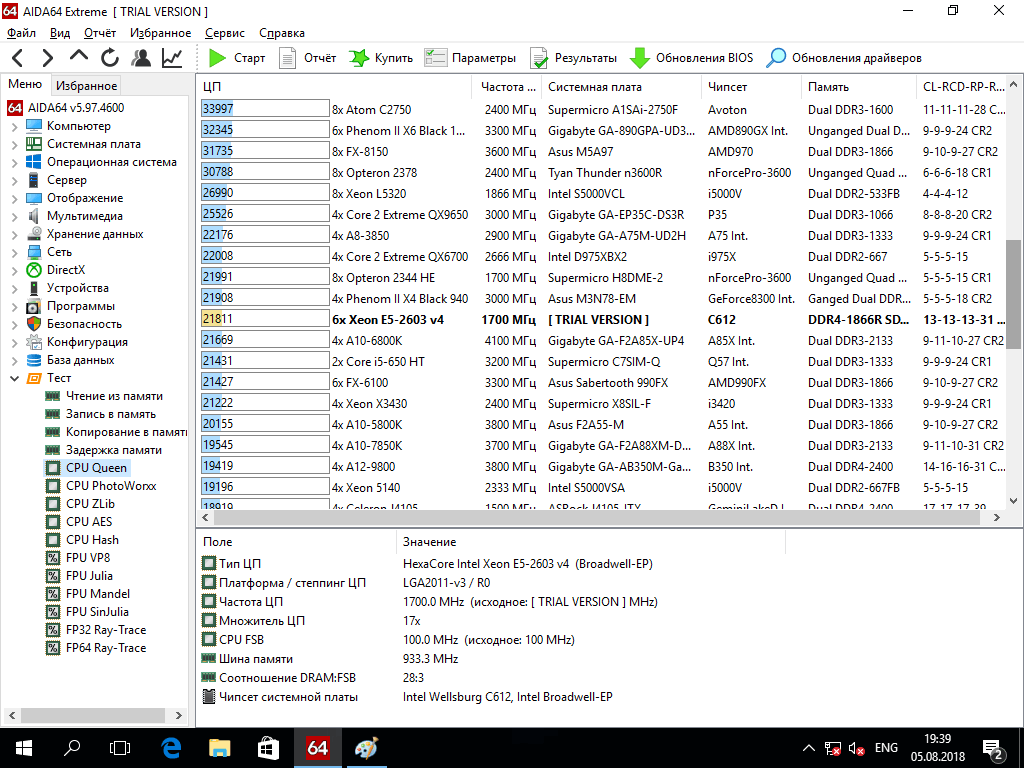Select the Программы icon in the tree

pyautogui.click(x=34, y=306)
